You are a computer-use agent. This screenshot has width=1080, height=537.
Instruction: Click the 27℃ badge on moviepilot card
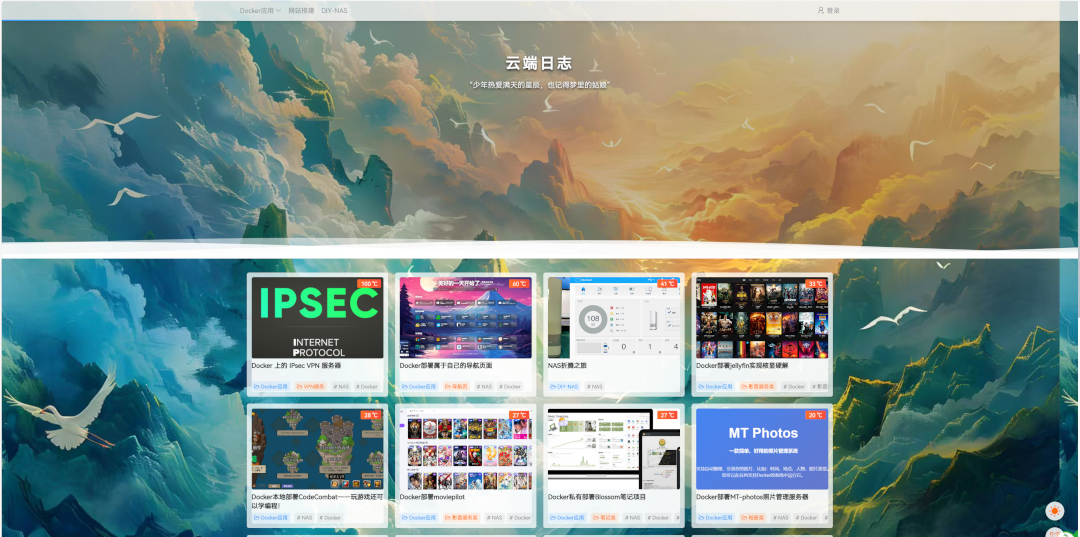519,415
